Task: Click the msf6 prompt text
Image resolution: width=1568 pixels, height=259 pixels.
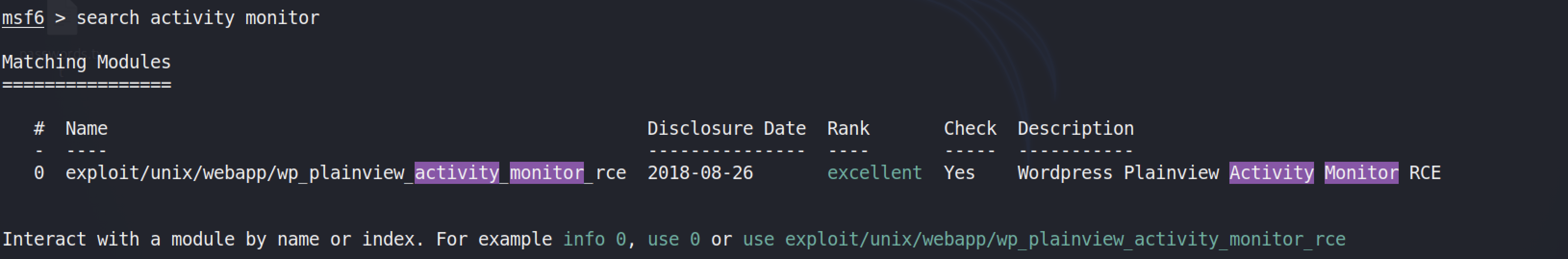Action: (23, 18)
